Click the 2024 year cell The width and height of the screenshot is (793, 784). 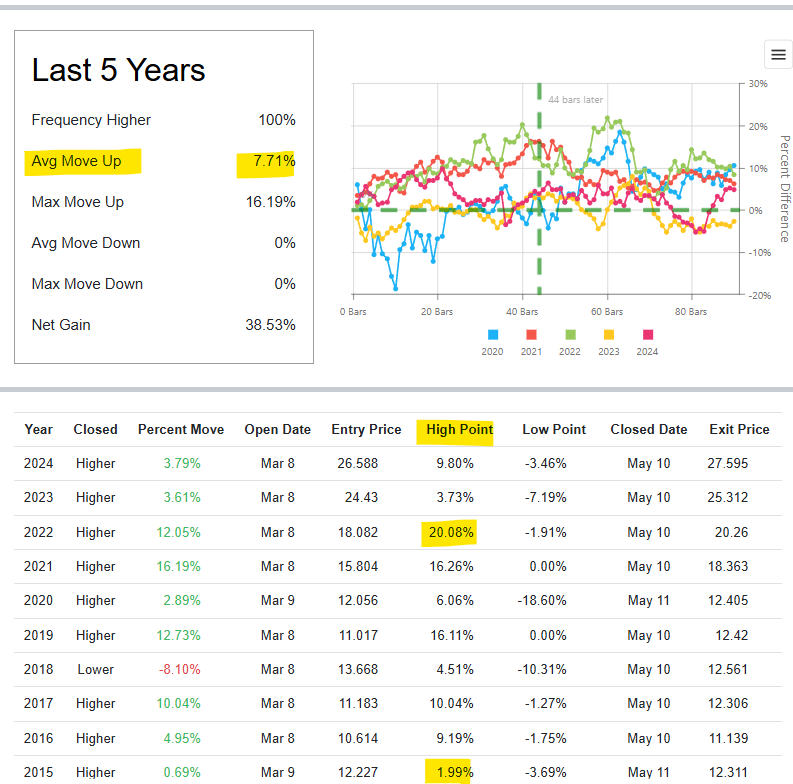[38, 463]
